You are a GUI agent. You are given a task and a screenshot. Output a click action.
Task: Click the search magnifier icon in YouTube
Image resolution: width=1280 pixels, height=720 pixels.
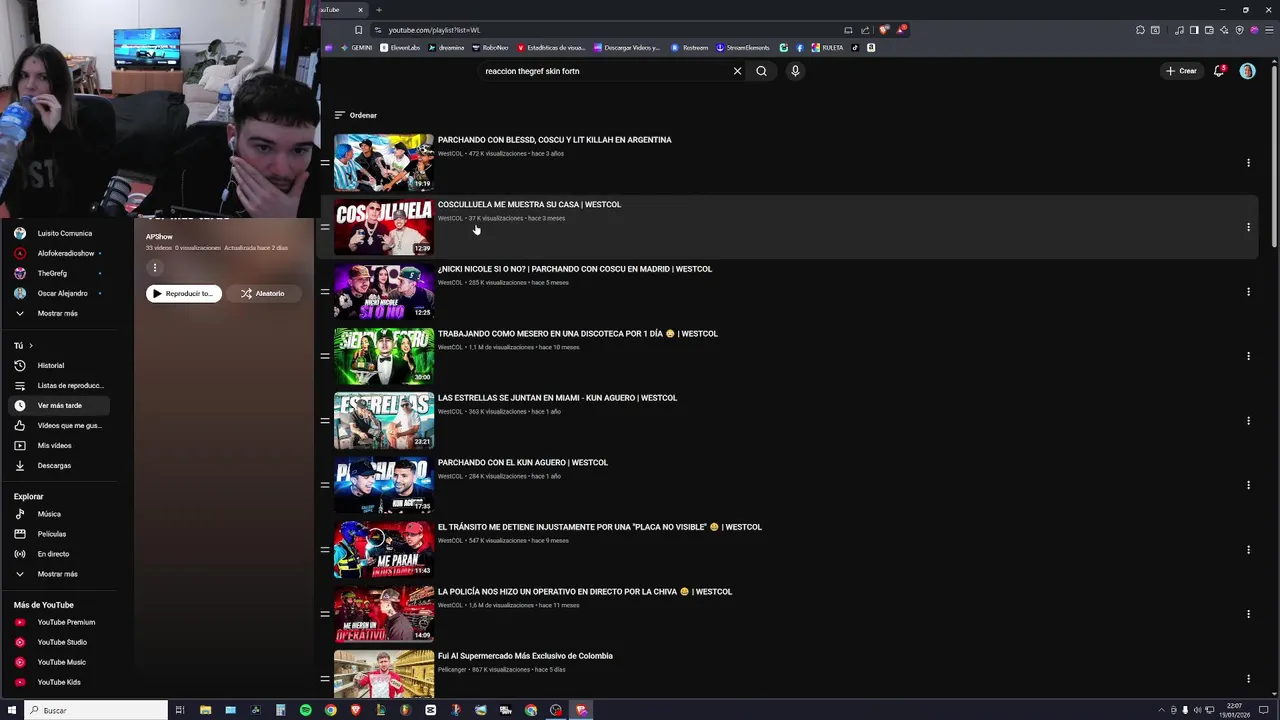point(761,71)
